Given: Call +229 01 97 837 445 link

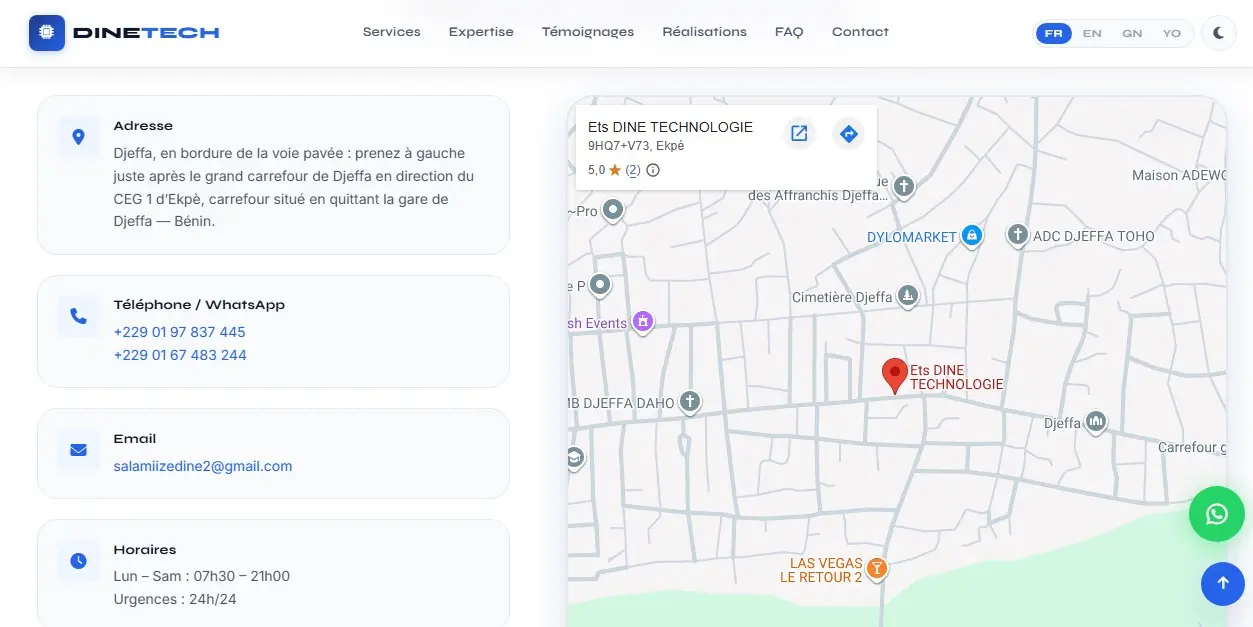Looking at the screenshot, I should [x=179, y=331].
